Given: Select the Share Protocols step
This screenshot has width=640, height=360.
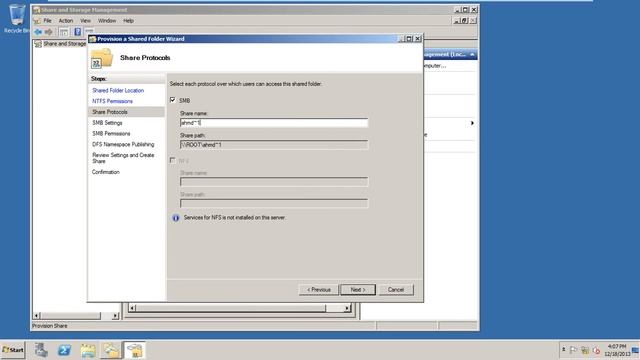Looking at the screenshot, I should (110, 112).
